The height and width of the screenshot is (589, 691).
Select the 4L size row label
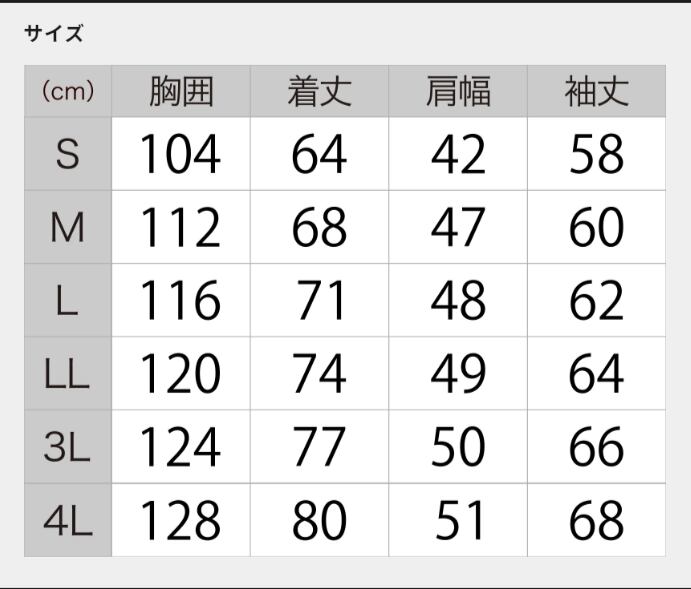(x=68, y=520)
